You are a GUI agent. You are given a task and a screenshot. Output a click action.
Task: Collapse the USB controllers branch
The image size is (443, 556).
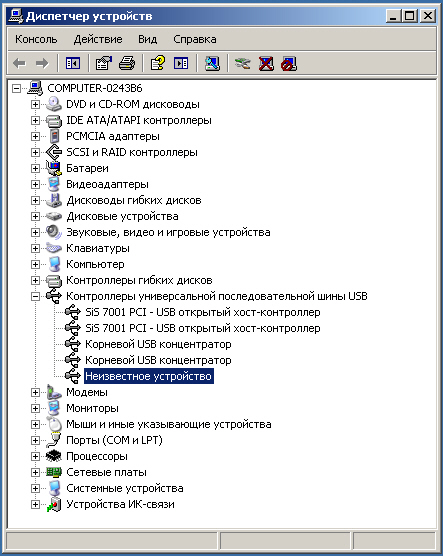[x=35, y=296]
